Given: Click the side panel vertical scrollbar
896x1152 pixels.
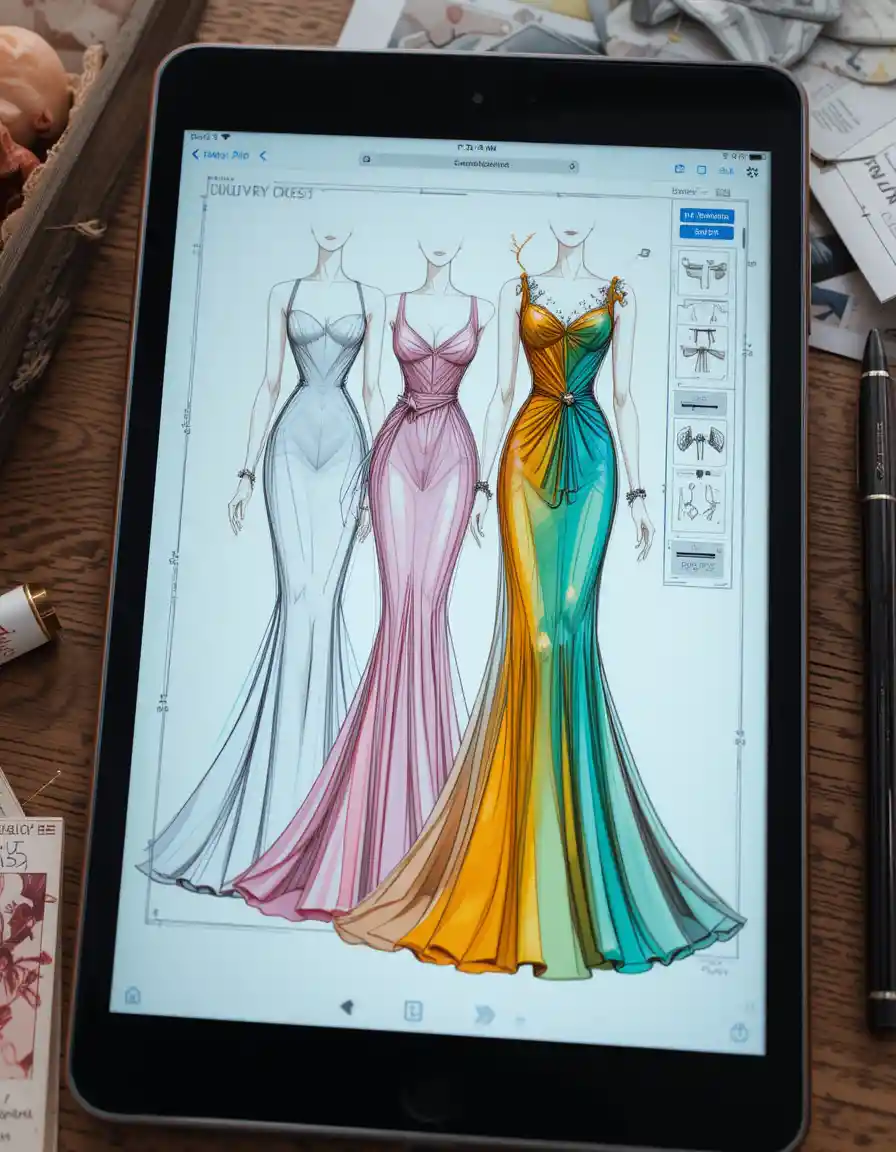Looking at the screenshot, I should 743,237.
